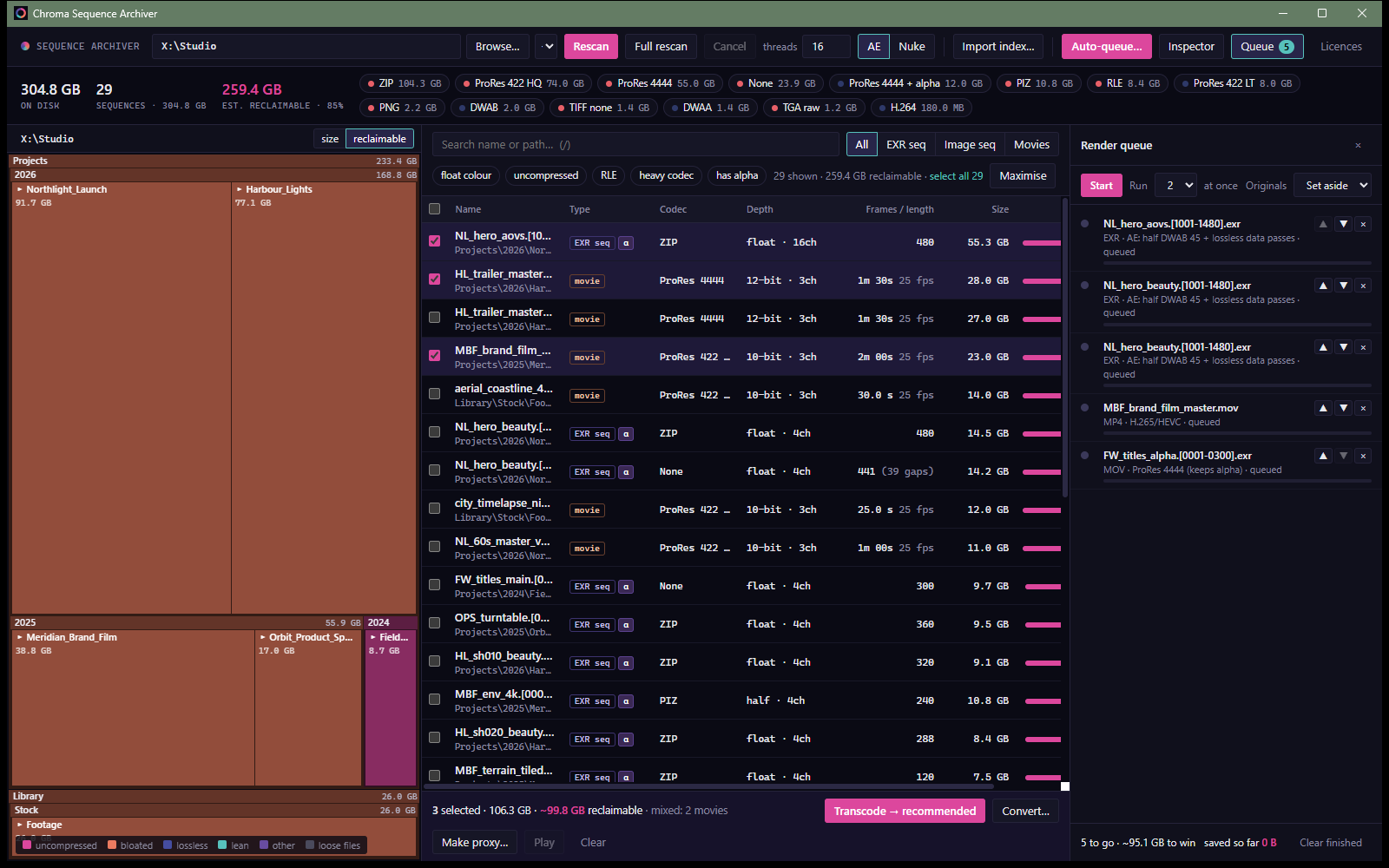Click the status dot of the queued FW_titles_alpha item
The width and height of the screenshot is (1389, 868).
(1085, 455)
